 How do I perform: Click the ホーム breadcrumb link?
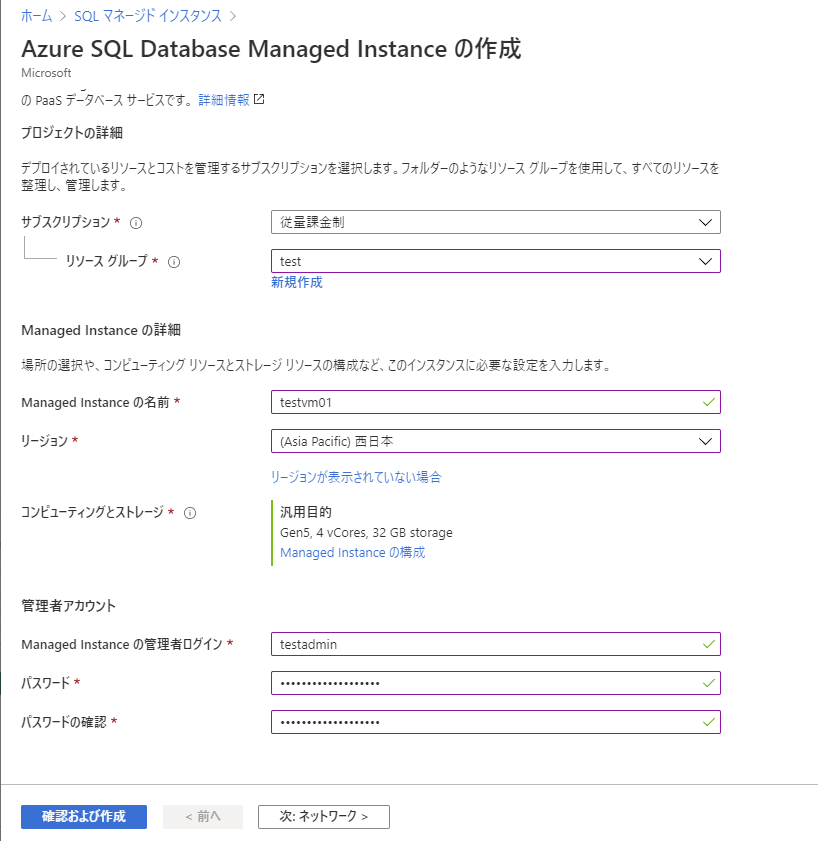[36, 16]
